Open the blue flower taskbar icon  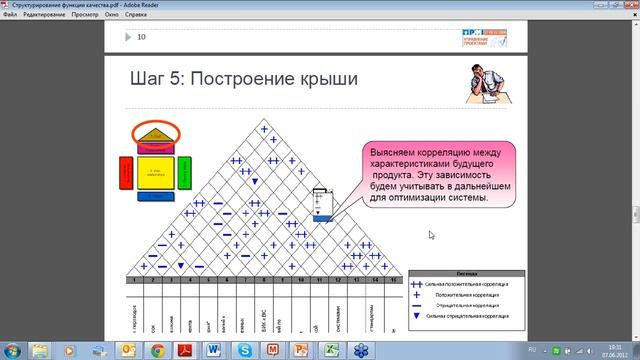coord(361,351)
